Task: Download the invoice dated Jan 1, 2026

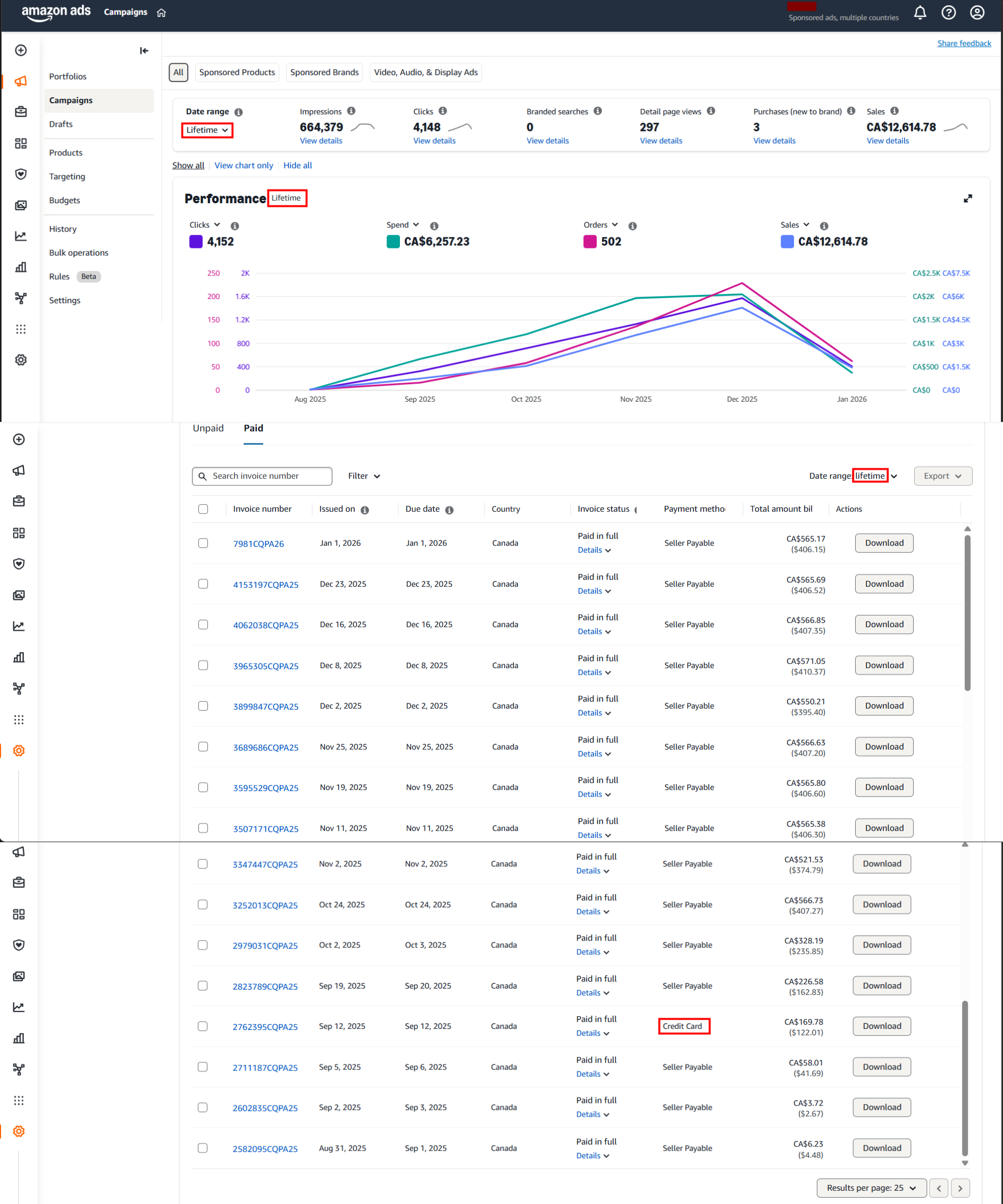Action: pos(884,543)
